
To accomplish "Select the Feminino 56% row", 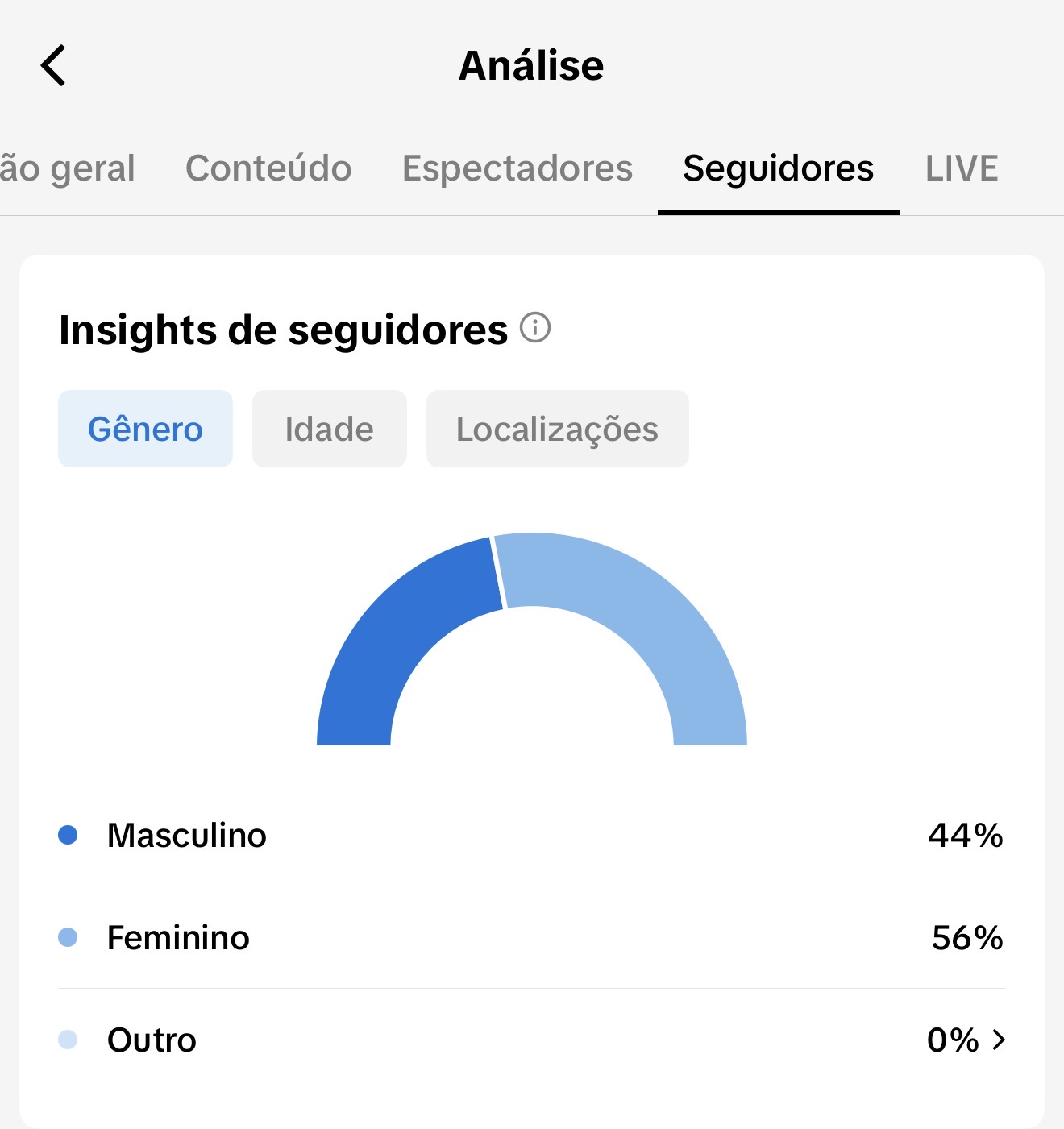I will click(x=532, y=937).
